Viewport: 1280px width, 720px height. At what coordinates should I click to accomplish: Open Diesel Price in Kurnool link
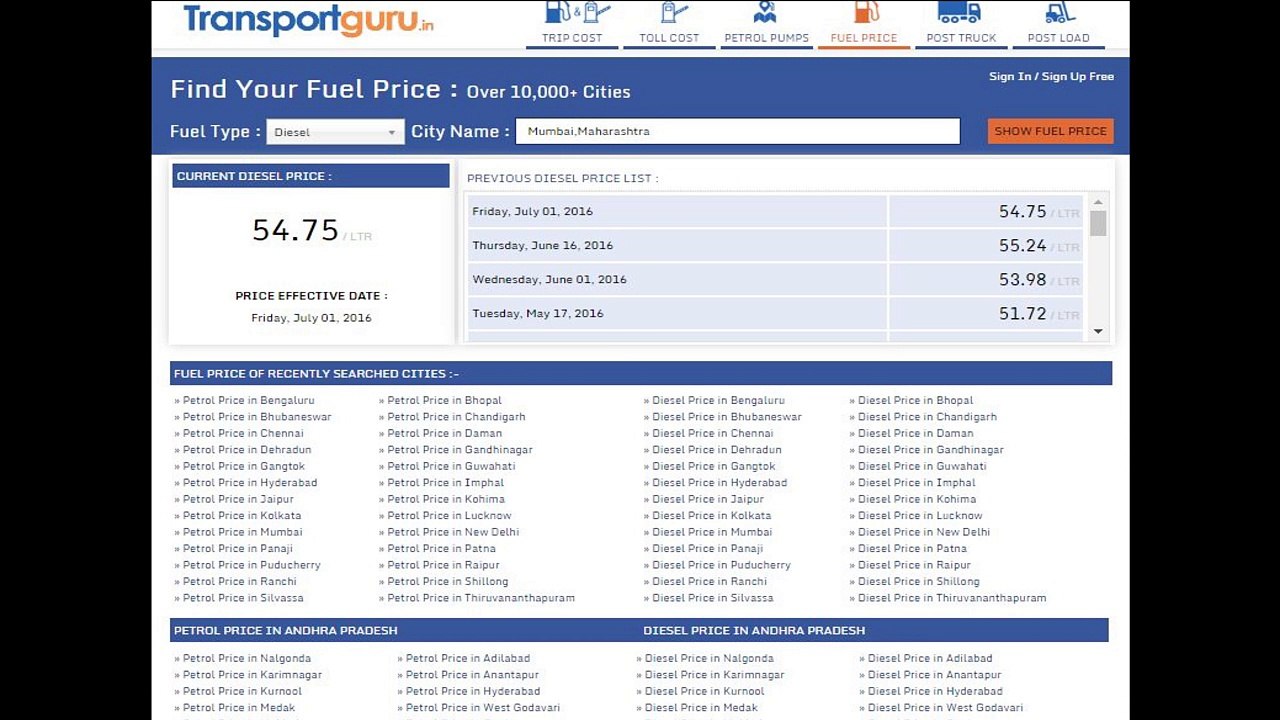(704, 691)
